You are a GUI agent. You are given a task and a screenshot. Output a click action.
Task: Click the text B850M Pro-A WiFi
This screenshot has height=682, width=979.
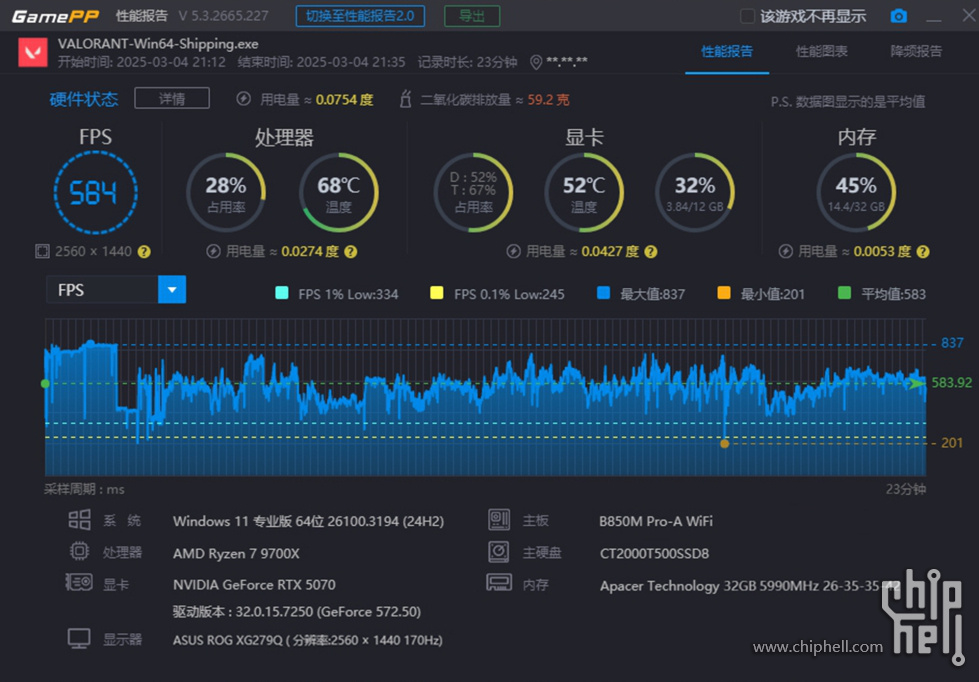coord(656,521)
